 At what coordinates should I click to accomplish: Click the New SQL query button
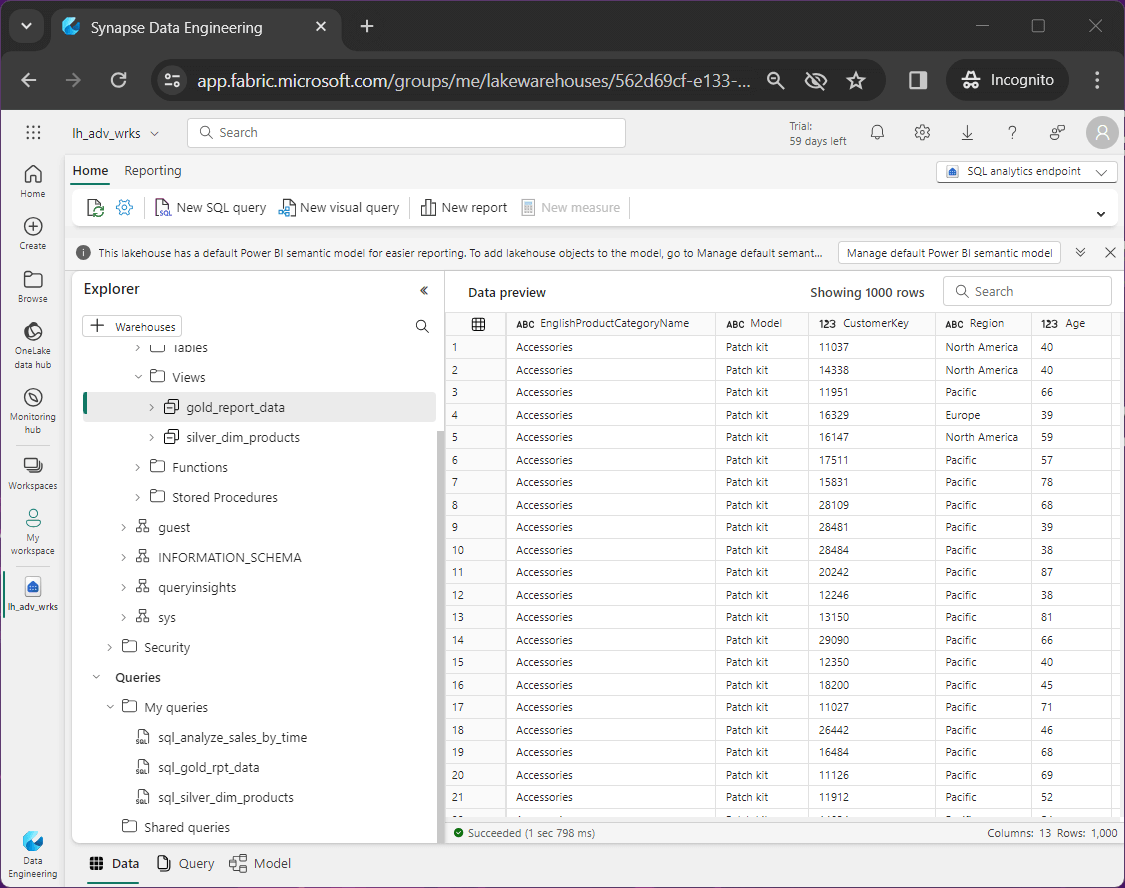coord(210,208)
